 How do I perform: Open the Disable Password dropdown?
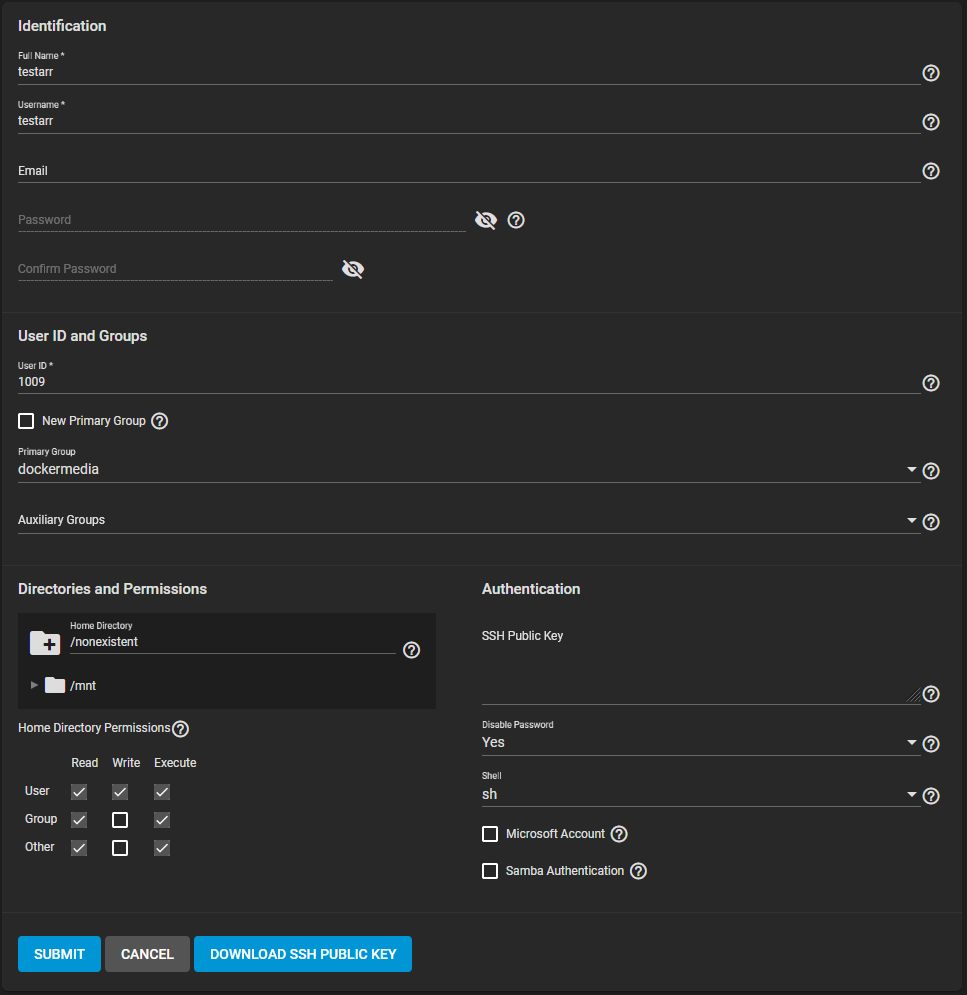point(699,743)
